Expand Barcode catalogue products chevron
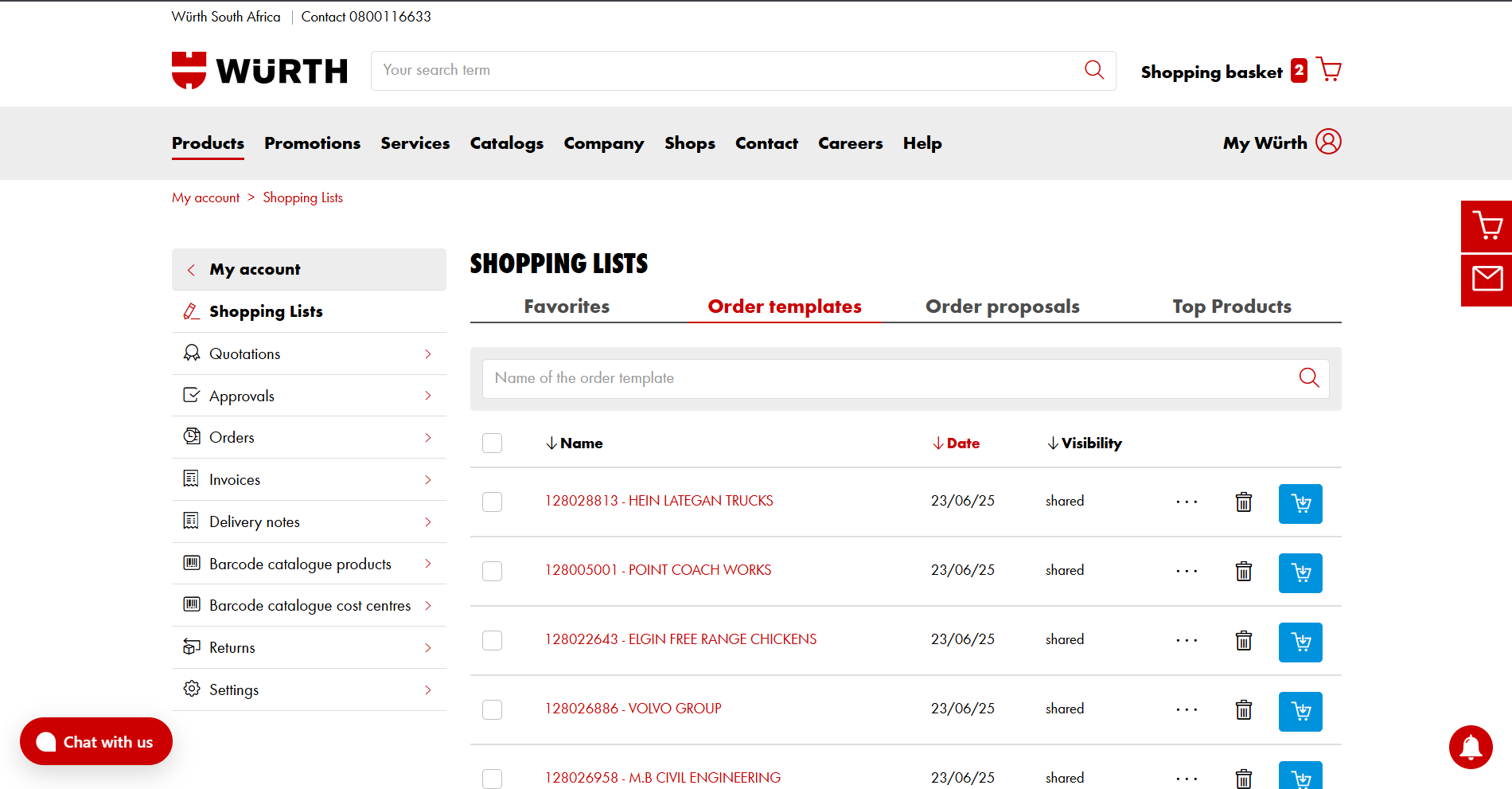 click(428, 564)
